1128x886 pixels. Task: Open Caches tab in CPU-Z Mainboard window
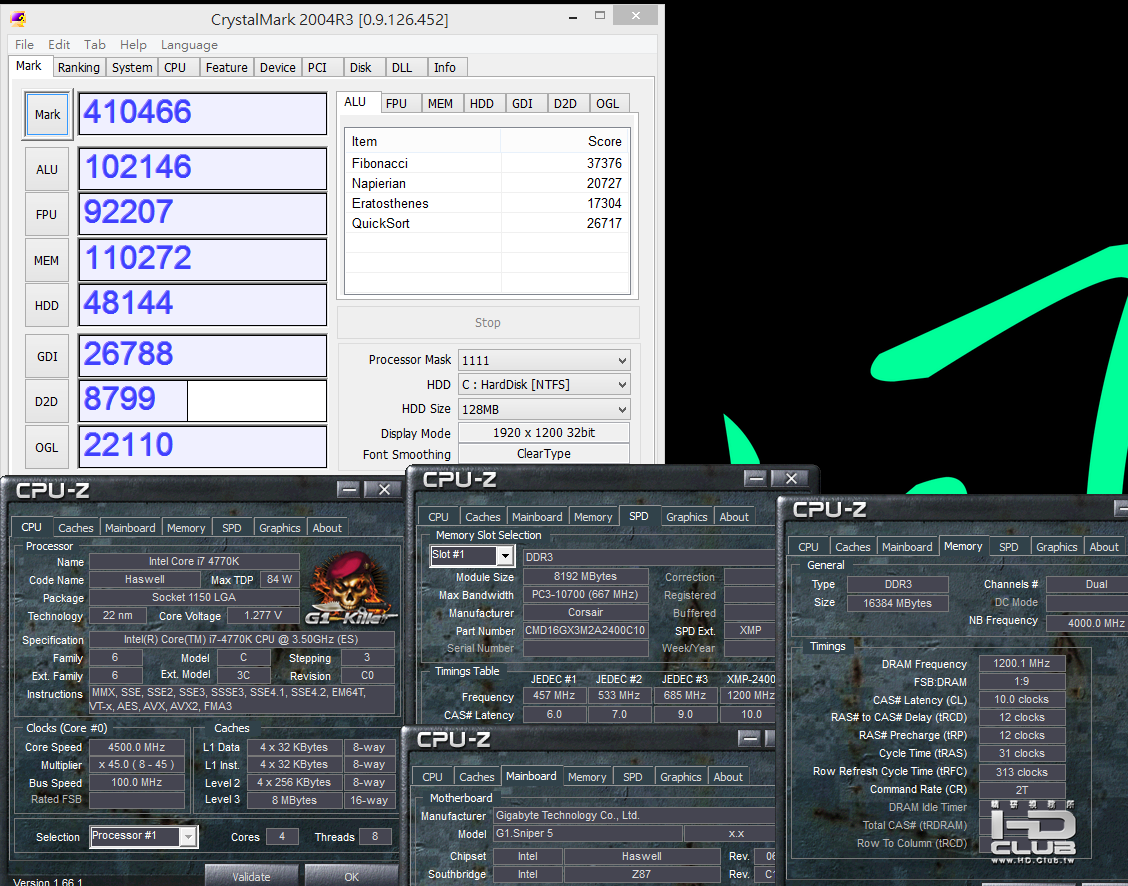[477, 777]
